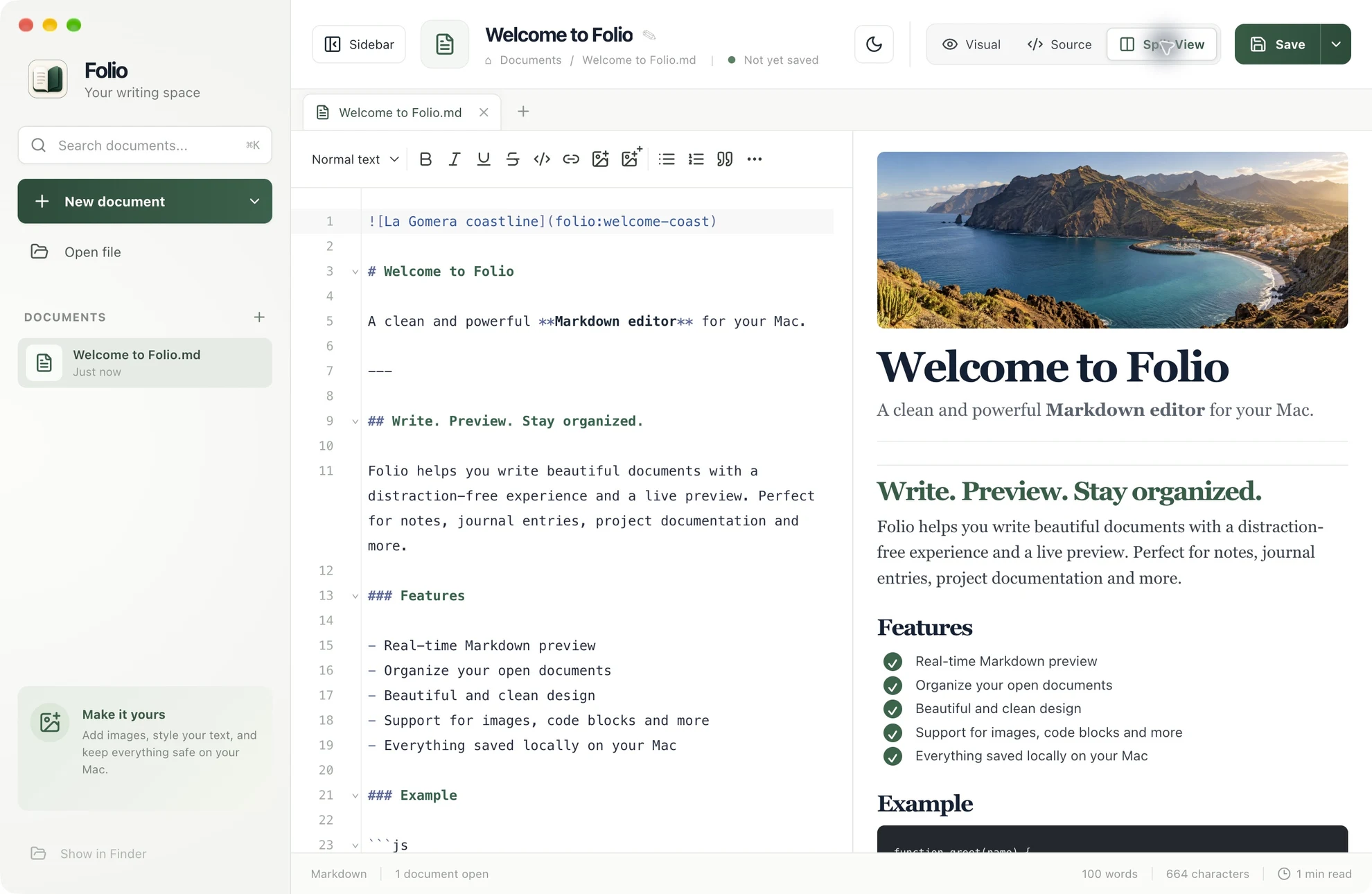Click the document icon beside the title
Screen dimensions: 1372x894
tap(445, 44)
